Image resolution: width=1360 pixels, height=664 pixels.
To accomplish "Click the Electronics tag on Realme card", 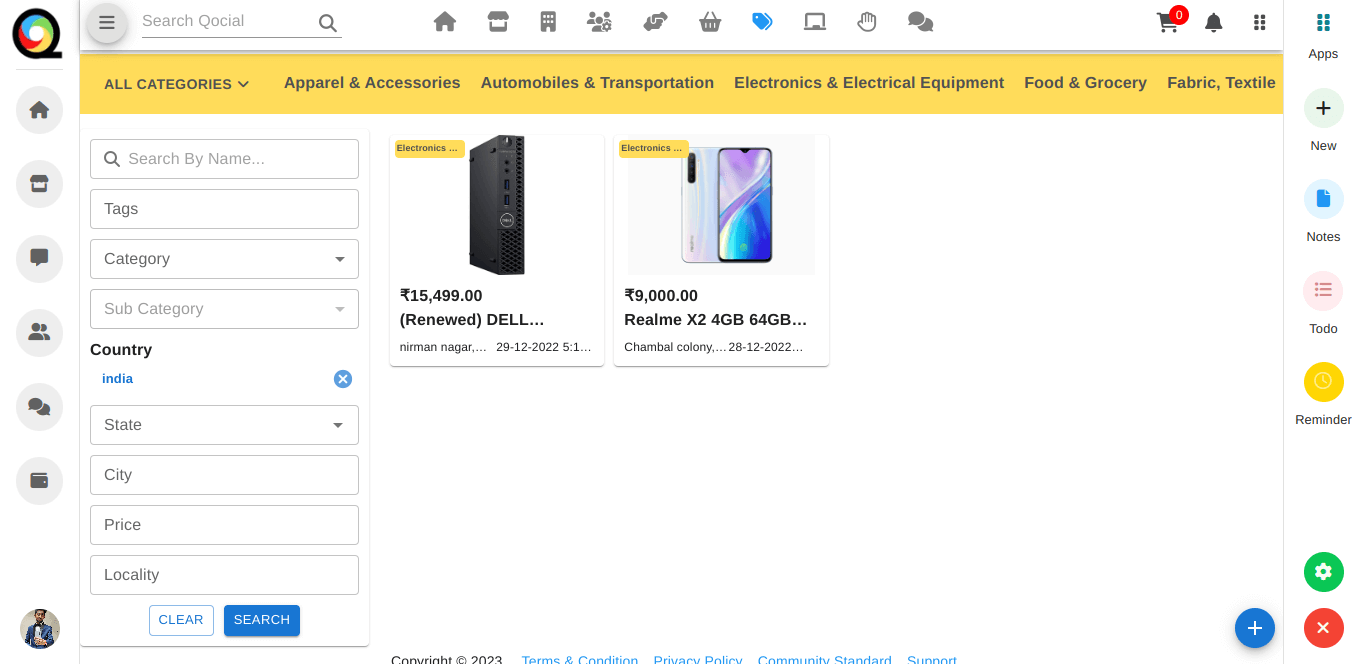I will click(654, 148).
